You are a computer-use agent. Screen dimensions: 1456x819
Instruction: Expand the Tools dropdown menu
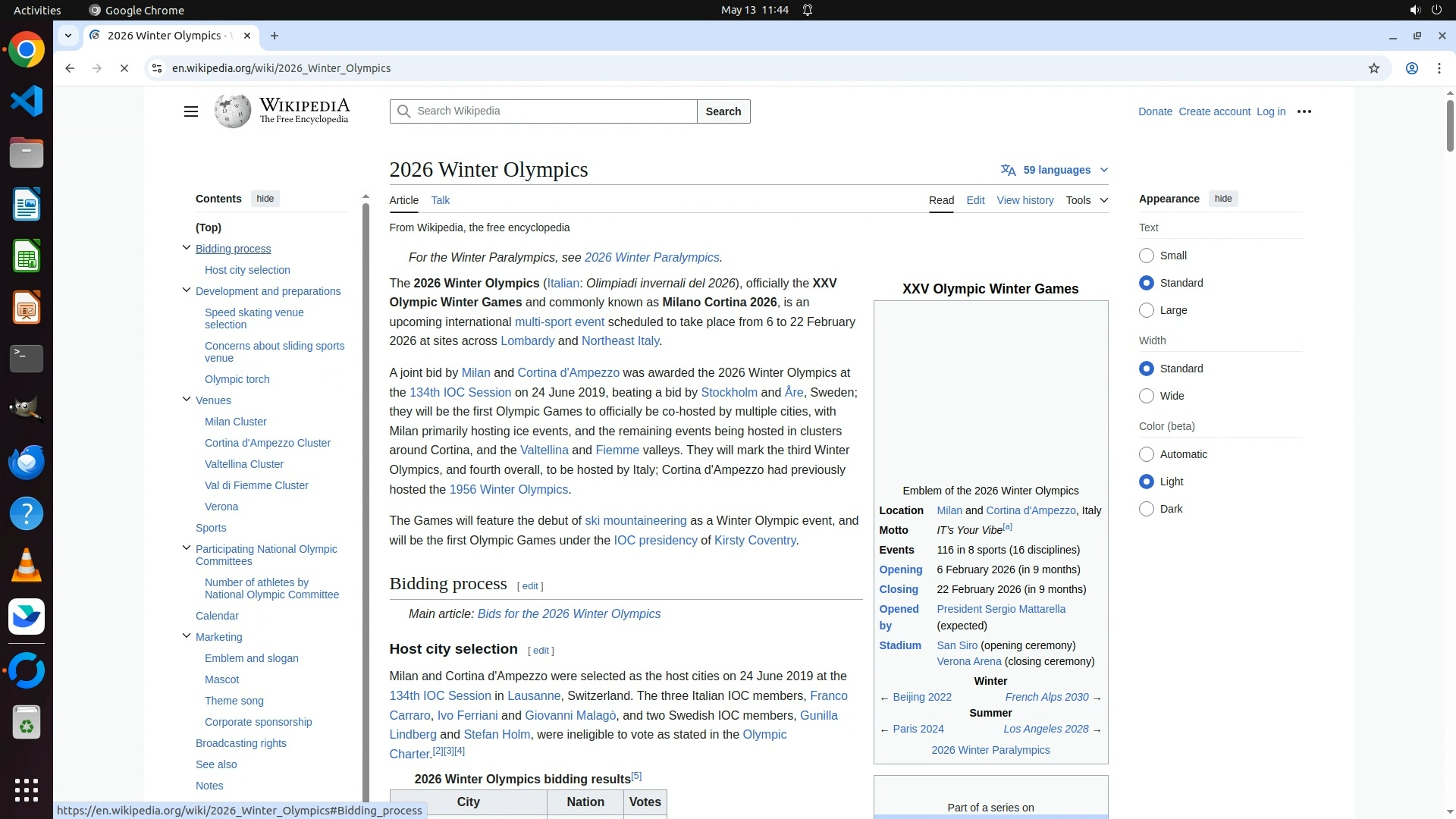click(1086, 200)
